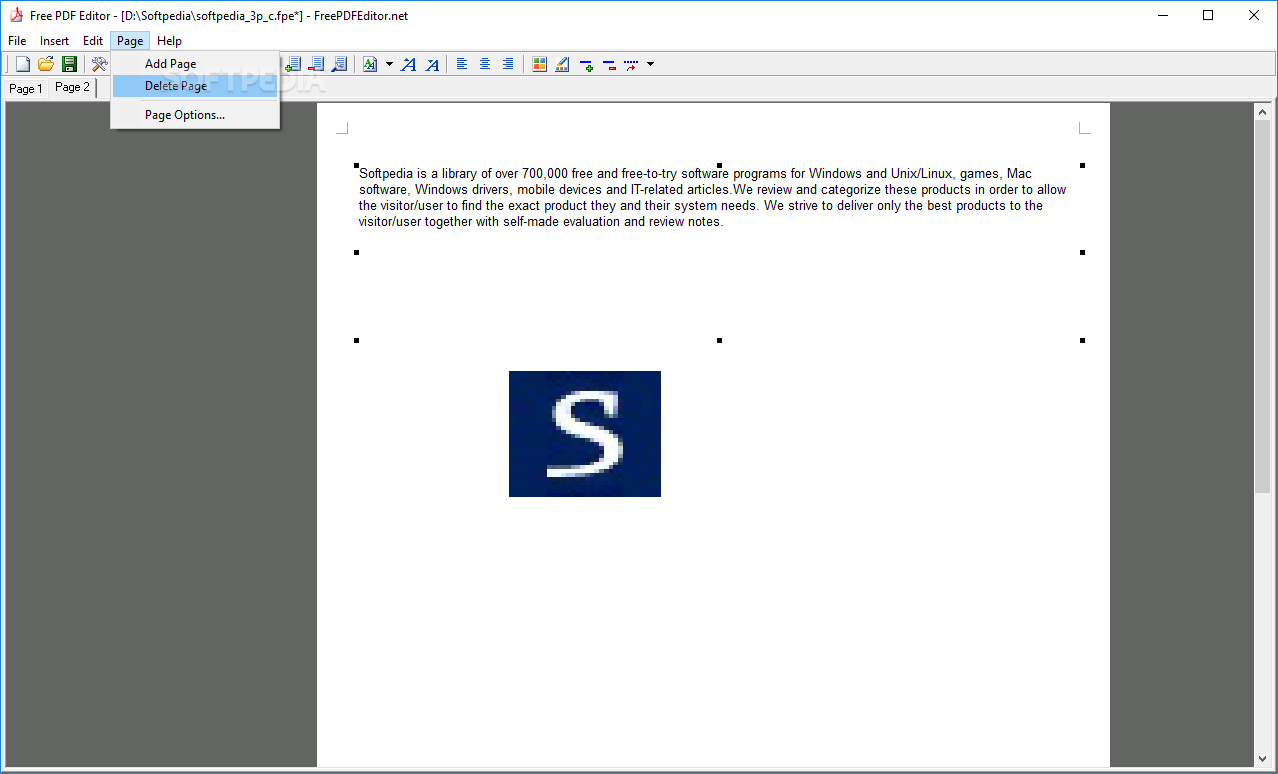This screenshot has height=774, width=1278.
Task: Decrease font size with the smaller A icon
Action: (x=432, y=64)
